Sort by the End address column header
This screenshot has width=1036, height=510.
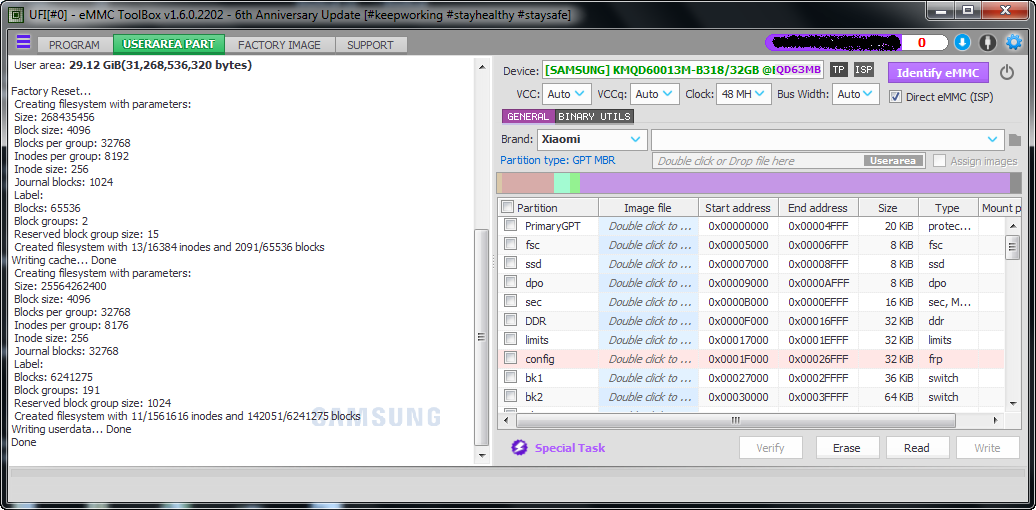click(818, 207)
